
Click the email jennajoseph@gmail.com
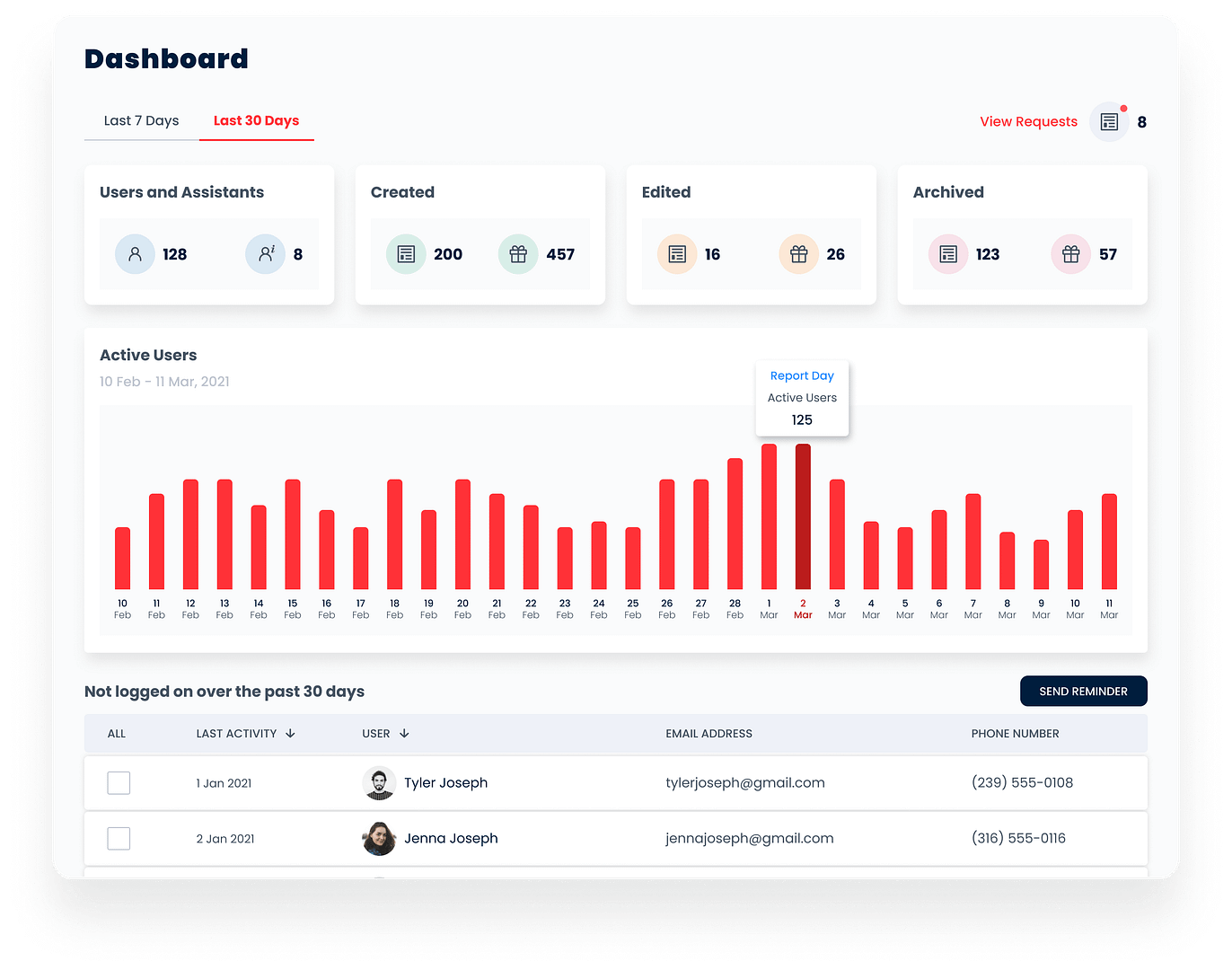click(x=750, y=839)
